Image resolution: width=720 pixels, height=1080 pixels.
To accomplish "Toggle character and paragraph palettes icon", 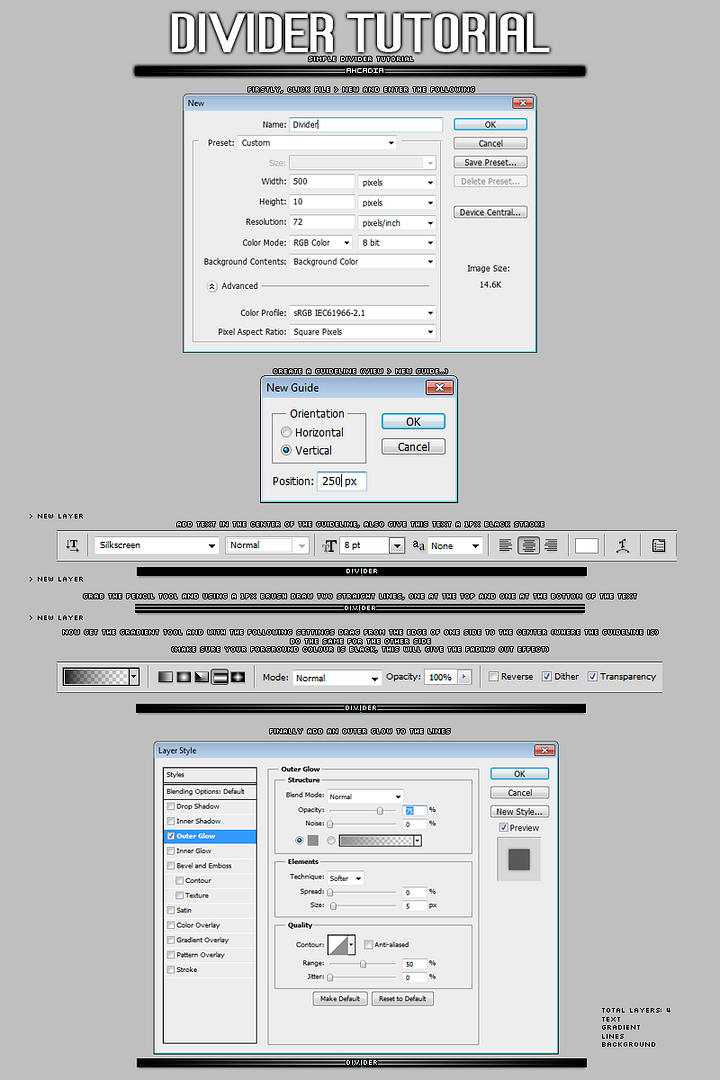I will 659,546.
